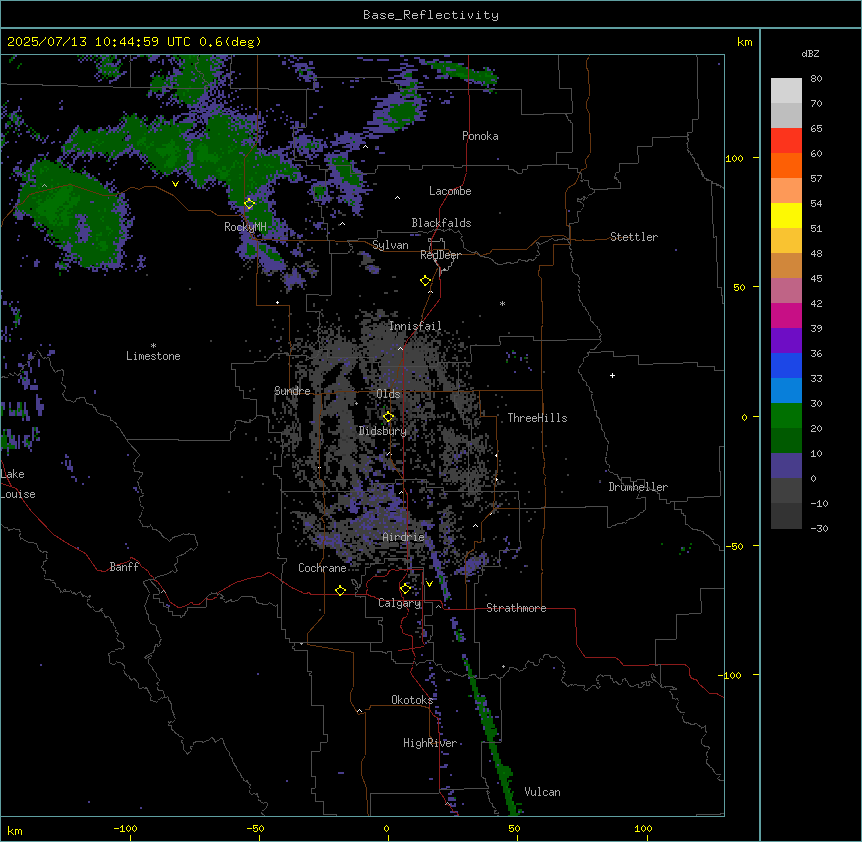Click the Banff town label
Screen dimensions: 862x842
tap(124, 567)
